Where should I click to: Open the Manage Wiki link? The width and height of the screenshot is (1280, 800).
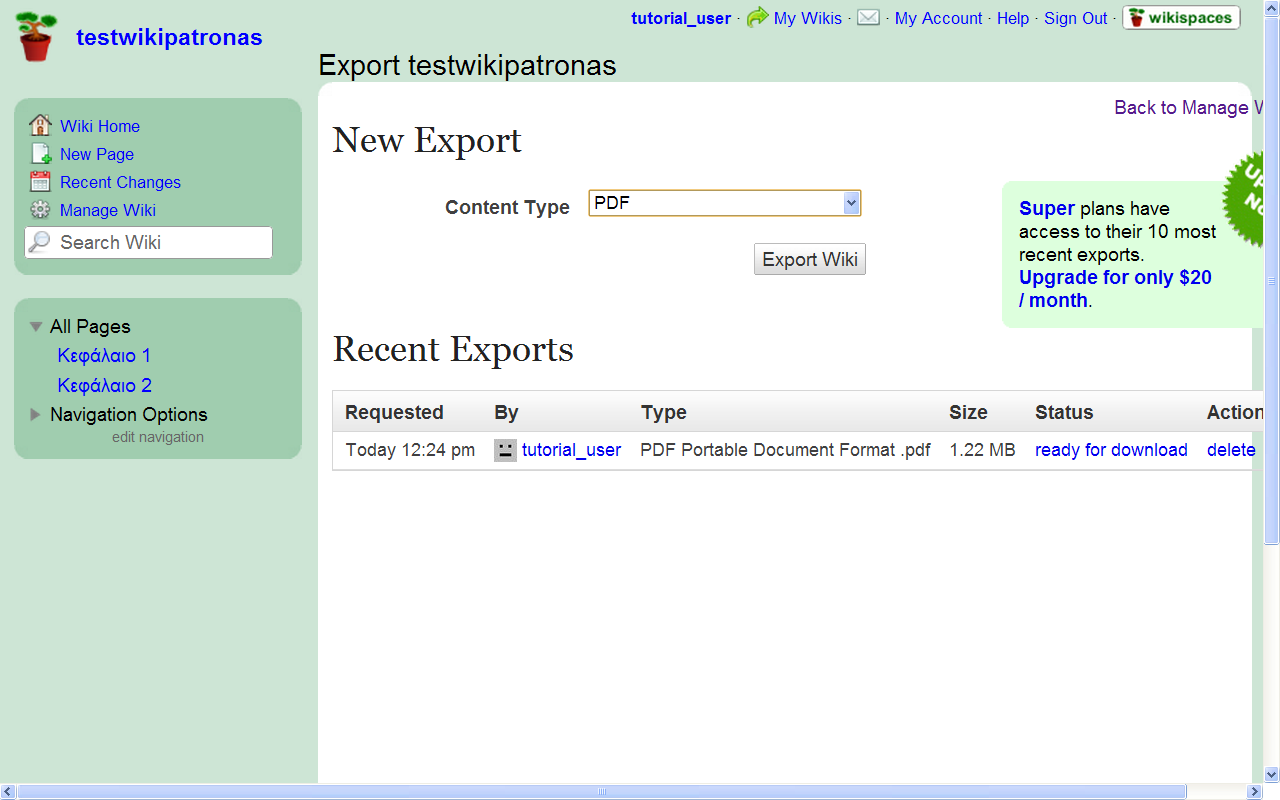[108, 210]
